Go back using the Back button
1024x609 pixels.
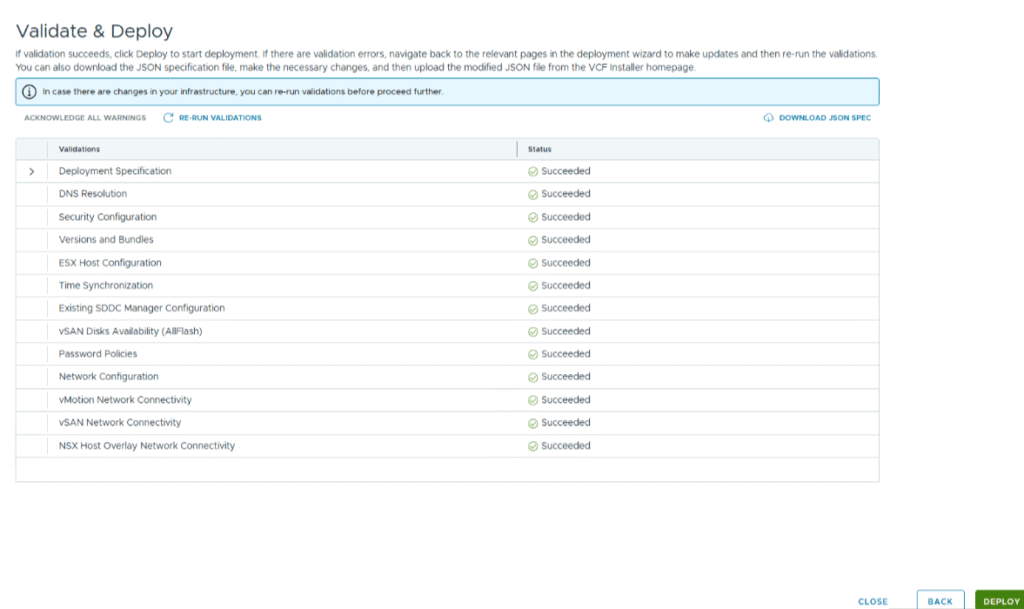point(940,601)
